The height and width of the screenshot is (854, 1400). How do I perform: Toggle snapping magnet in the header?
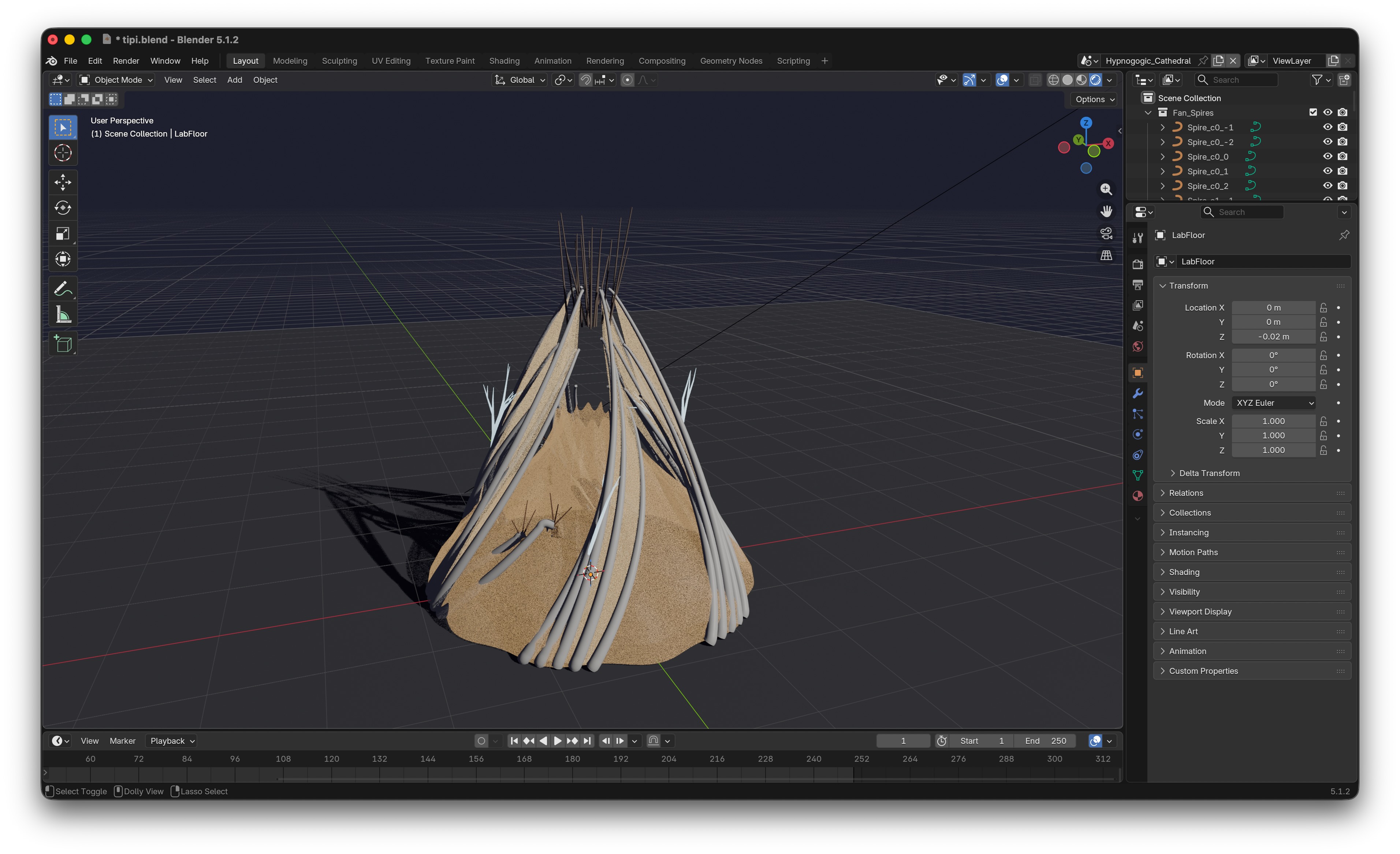585,80
